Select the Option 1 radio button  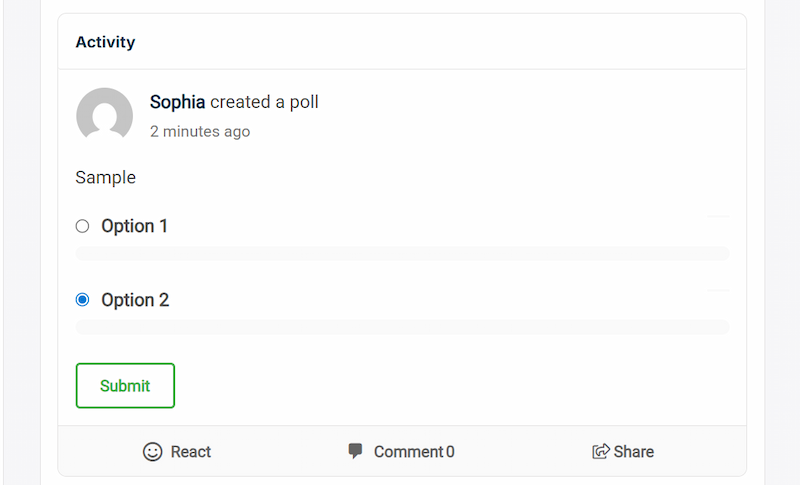(83, 226)
